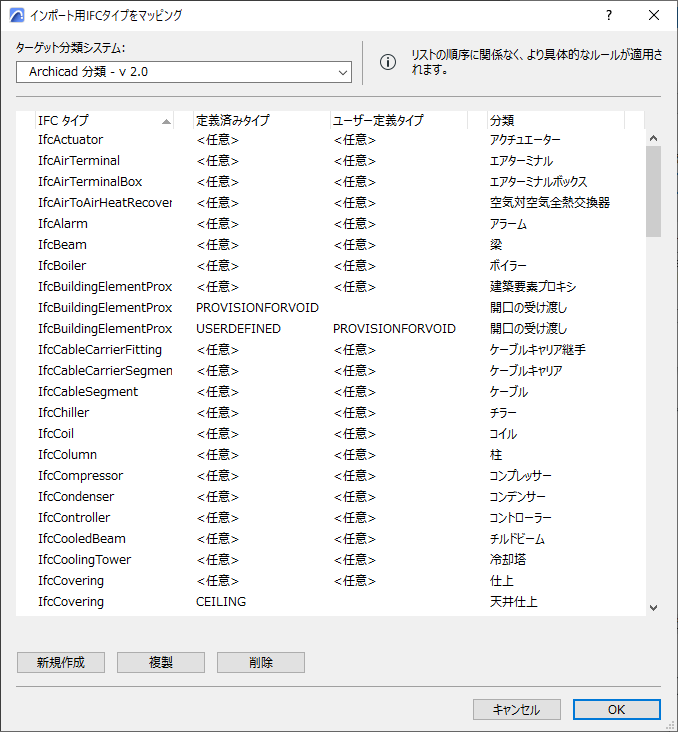This screenshot has width=678, height=732.
Task: Click the 新規作成 button
Action: coord(61,662)
